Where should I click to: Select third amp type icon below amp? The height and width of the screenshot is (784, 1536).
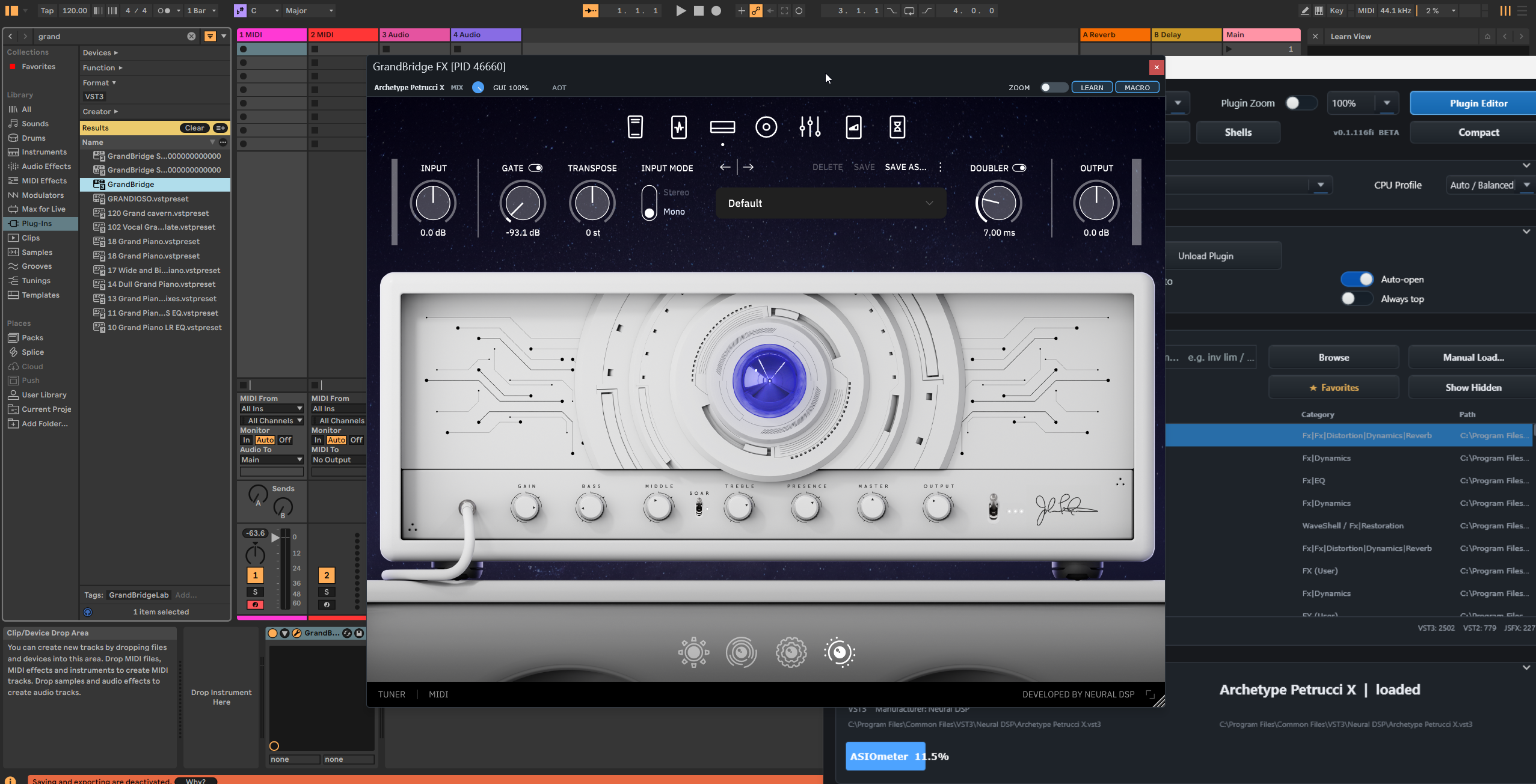pyautogui.click(x=791, y=652)
